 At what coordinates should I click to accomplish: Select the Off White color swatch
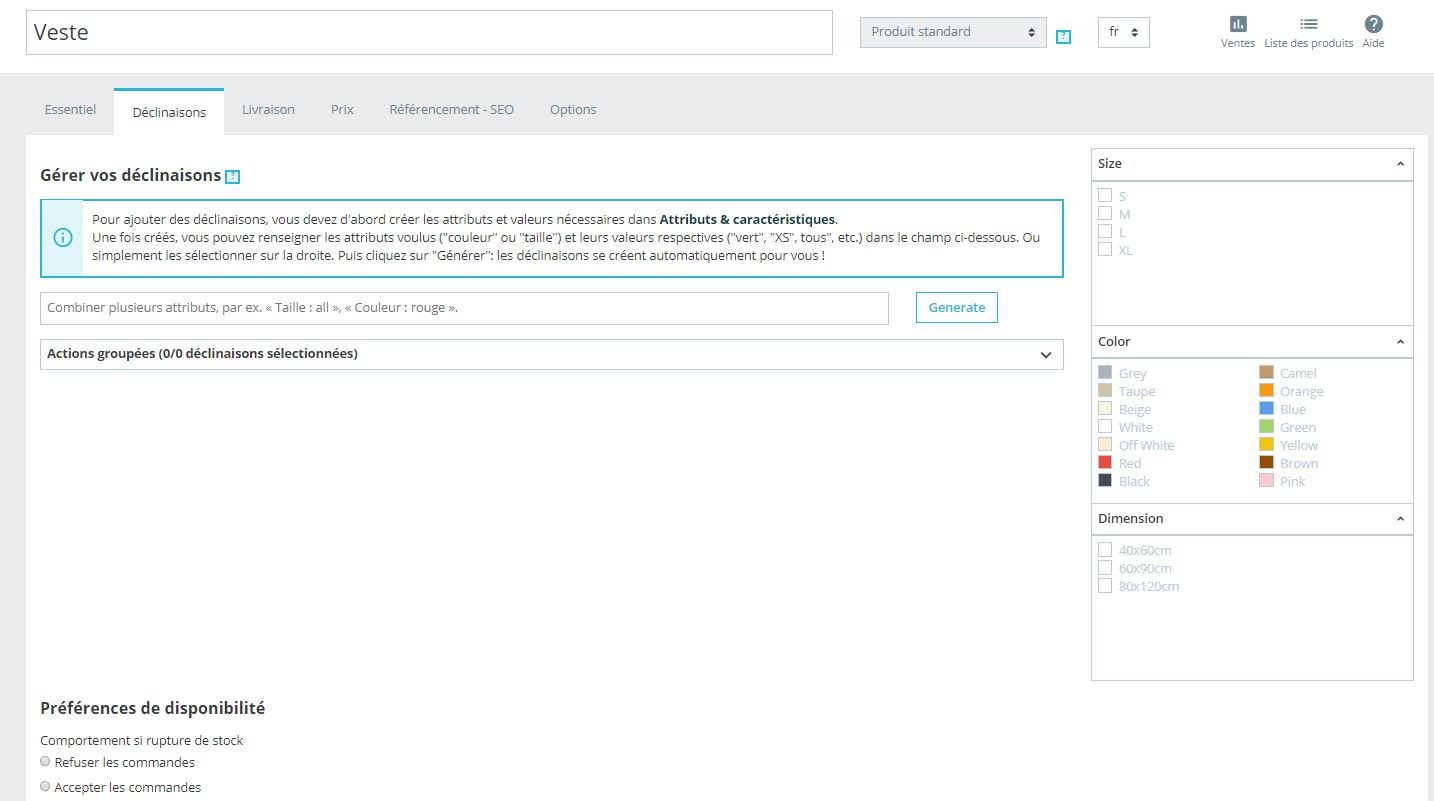point(1105,444)
